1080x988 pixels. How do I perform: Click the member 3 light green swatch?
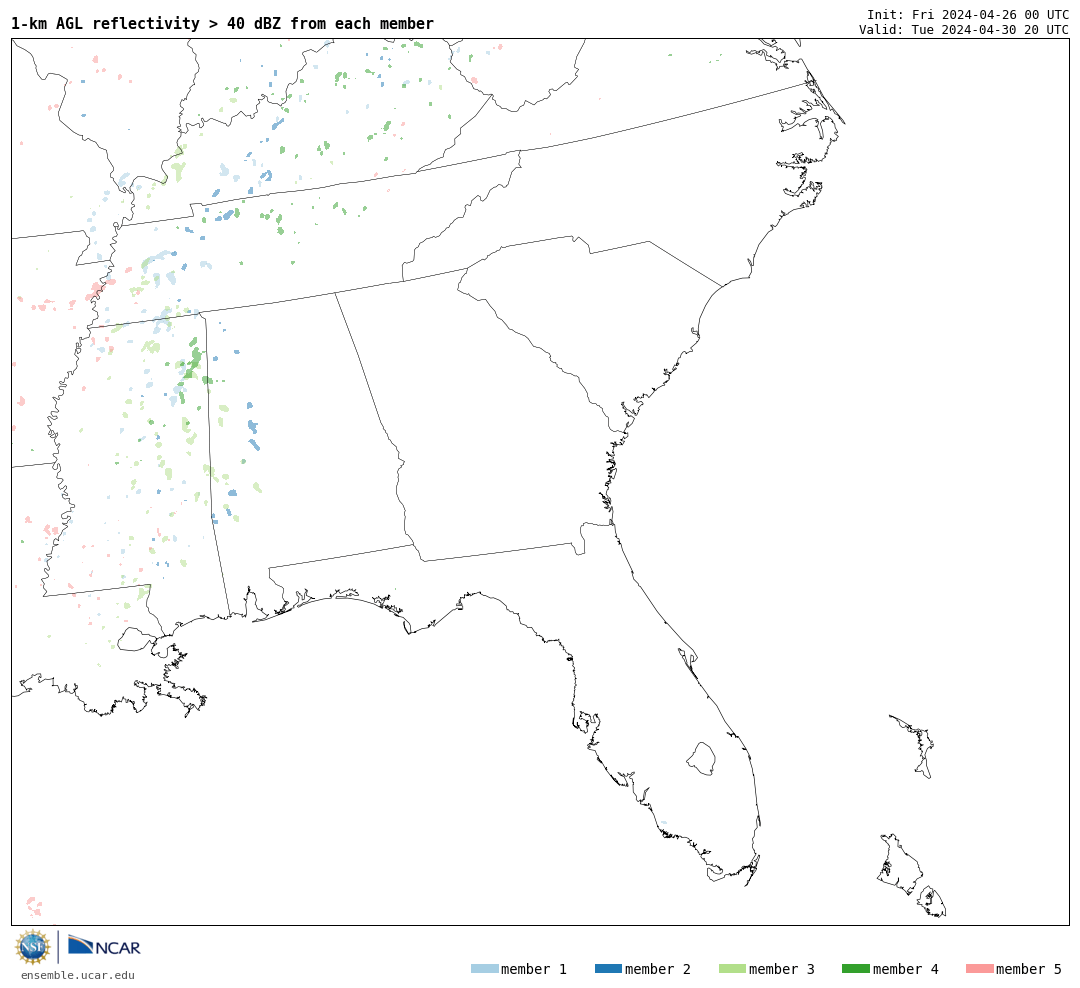[x=732, y=968]
